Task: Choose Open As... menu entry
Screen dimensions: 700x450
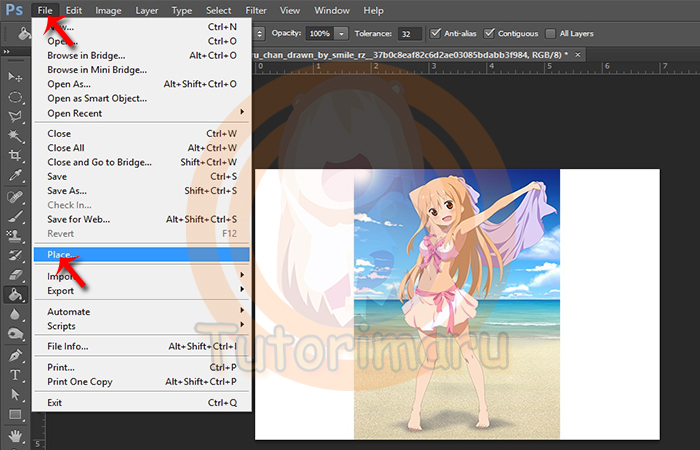Action: click(142, 84)
